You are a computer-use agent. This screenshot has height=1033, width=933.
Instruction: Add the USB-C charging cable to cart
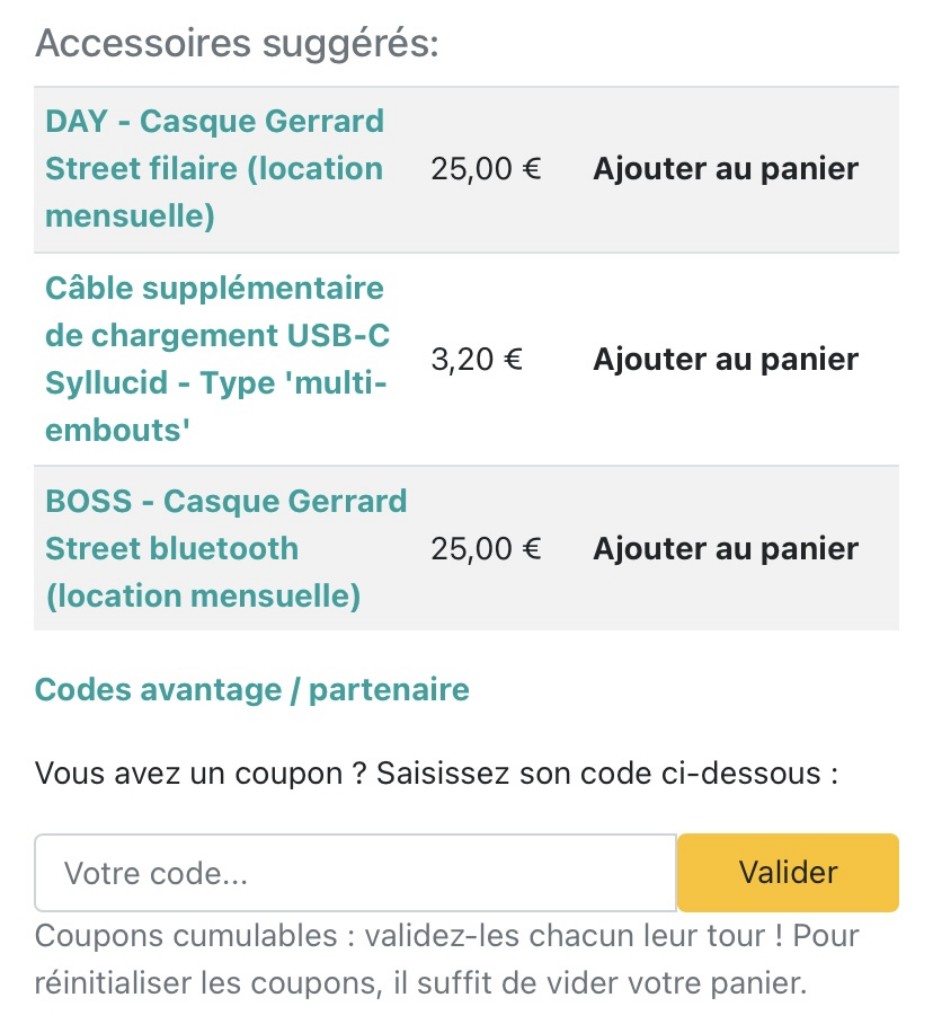click(725, 359)
